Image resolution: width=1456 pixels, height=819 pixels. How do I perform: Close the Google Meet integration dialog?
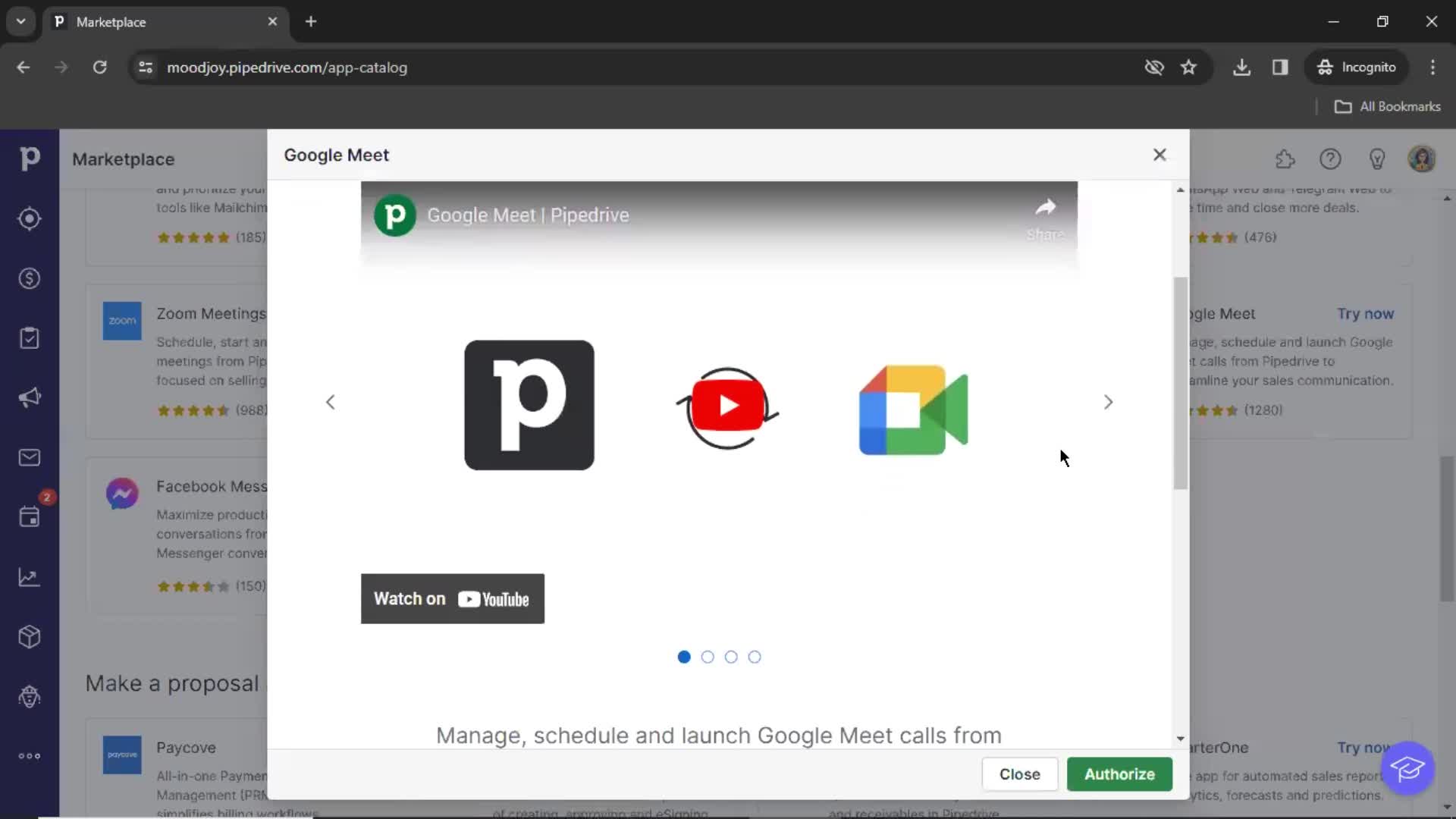(x=1159, y=154)
